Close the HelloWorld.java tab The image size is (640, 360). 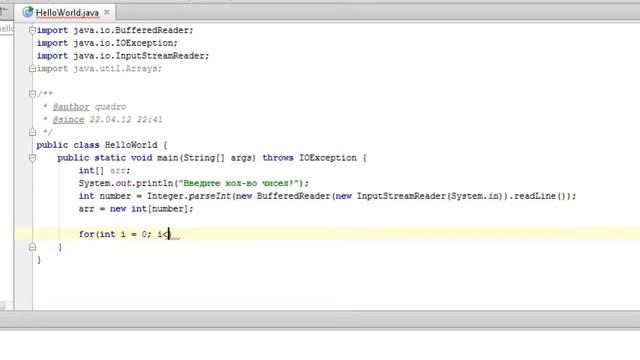[x=107, y=13]
